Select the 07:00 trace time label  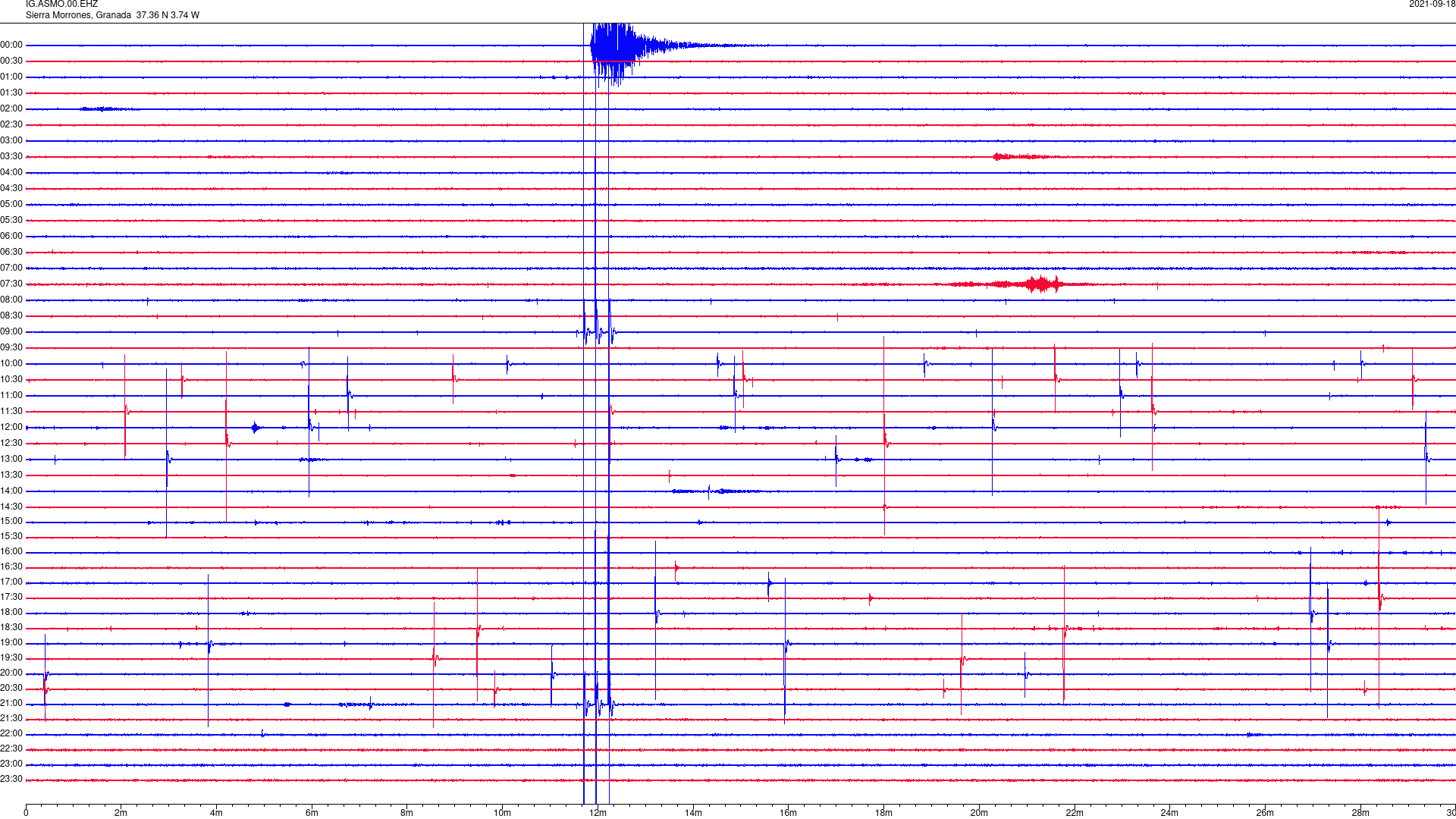pyautogui.click(x=11, y=268)
